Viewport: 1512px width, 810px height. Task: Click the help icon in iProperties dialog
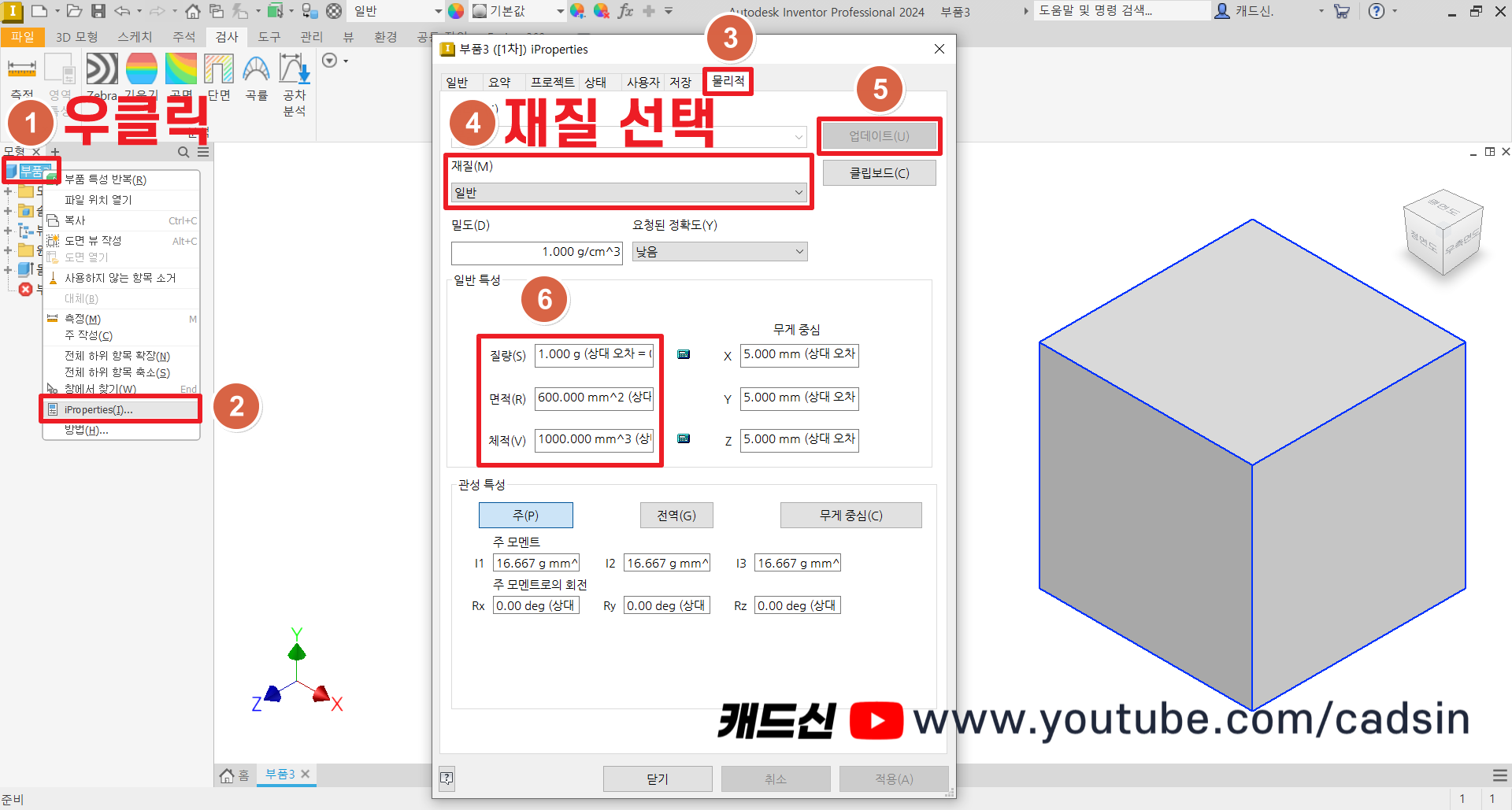pyautogui.click(x=447, y=779)
